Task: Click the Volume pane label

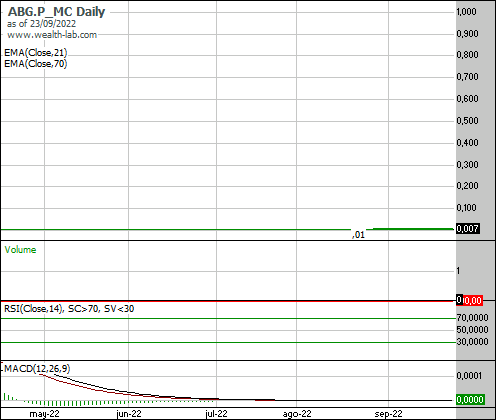Action: (x=20, y=250)
